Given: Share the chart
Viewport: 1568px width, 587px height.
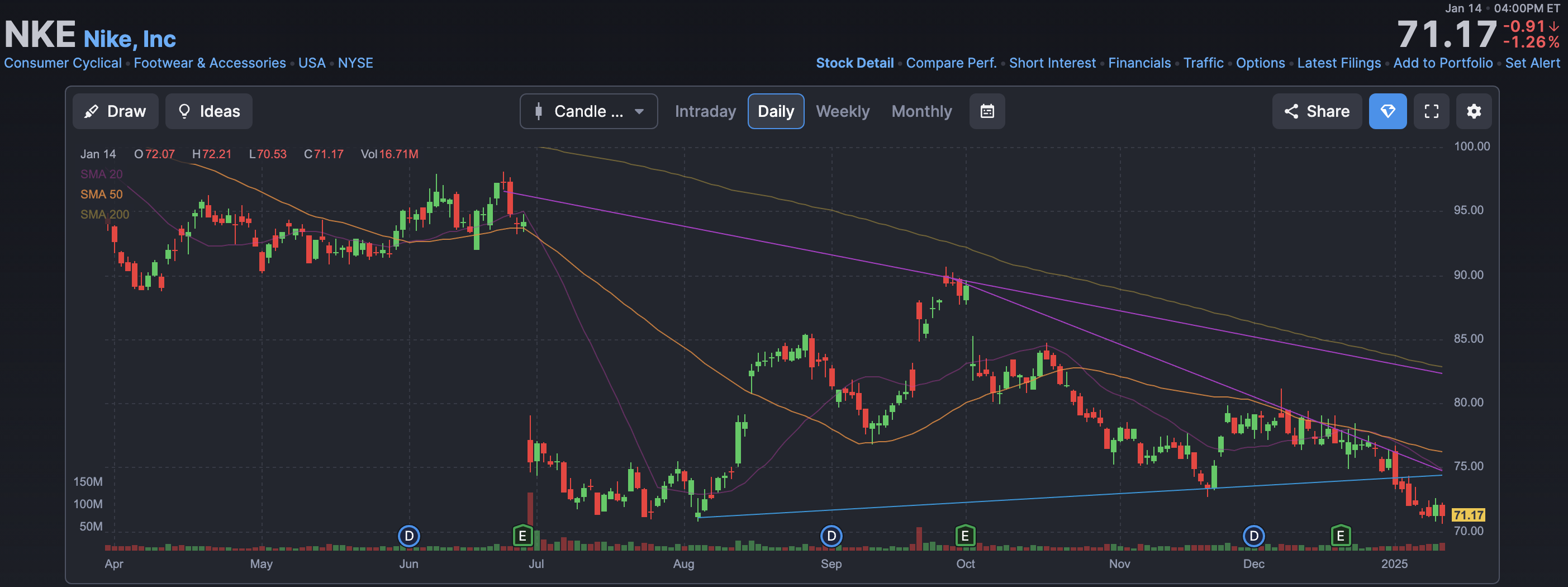Looking at the screenshot, I should coord(1317,111).
